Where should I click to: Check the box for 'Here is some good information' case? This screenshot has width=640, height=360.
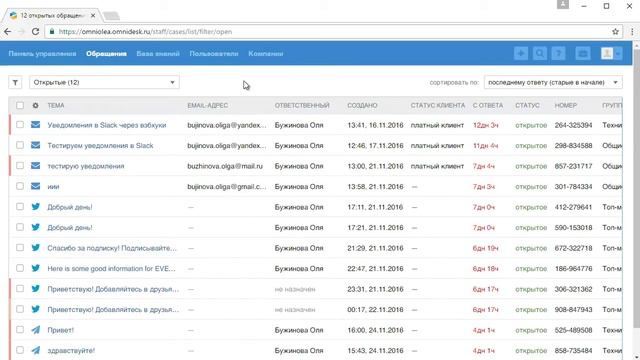coord(20,268)
